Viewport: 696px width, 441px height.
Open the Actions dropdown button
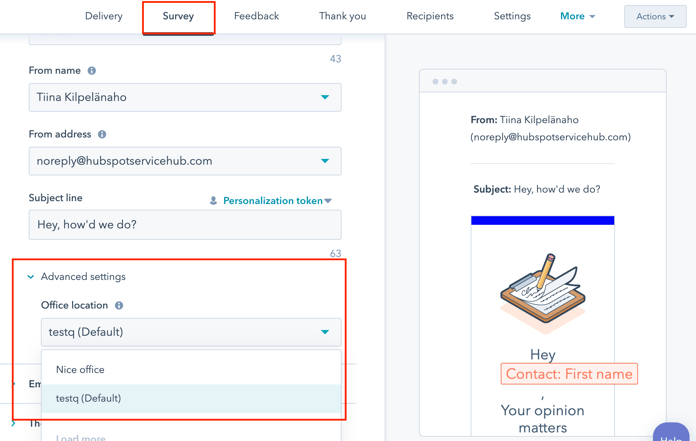coord(655,16)
